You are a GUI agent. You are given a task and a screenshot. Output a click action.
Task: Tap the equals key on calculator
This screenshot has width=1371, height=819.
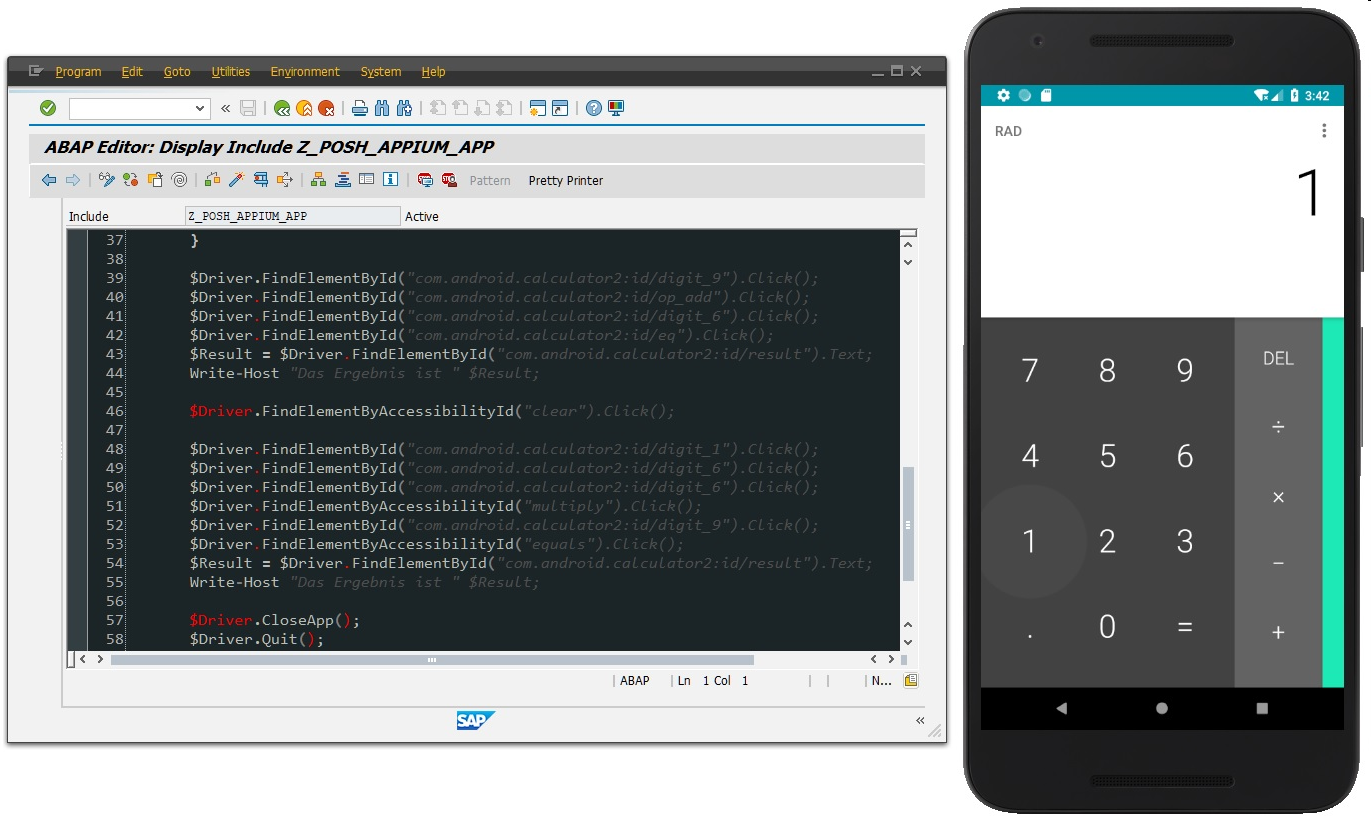(x=1185, y=627)
